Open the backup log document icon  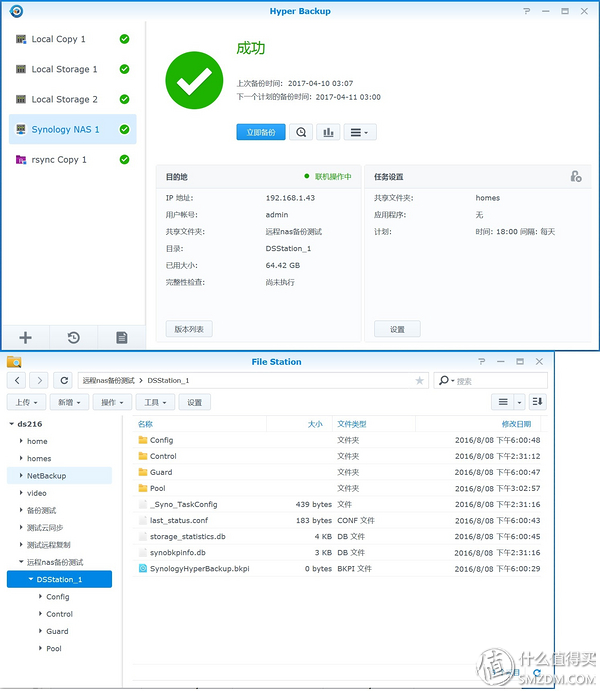(122, 338)
